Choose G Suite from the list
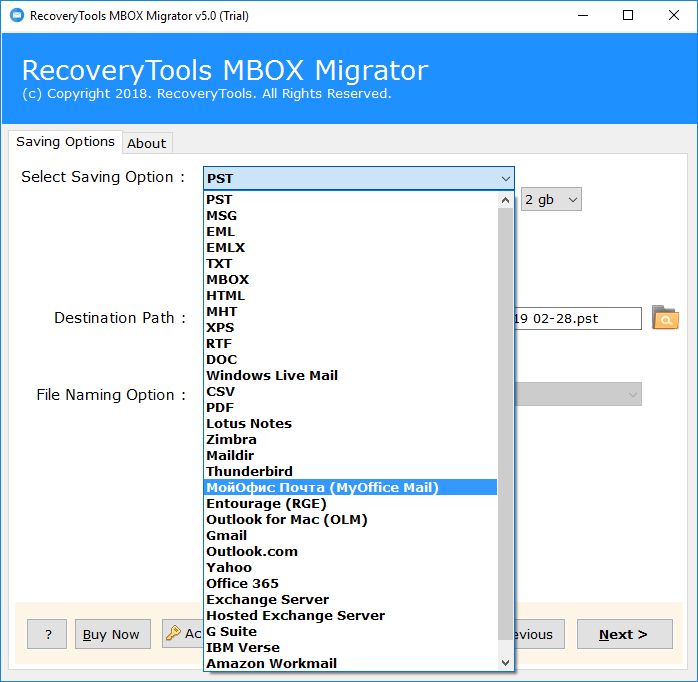 click(351, 632)
